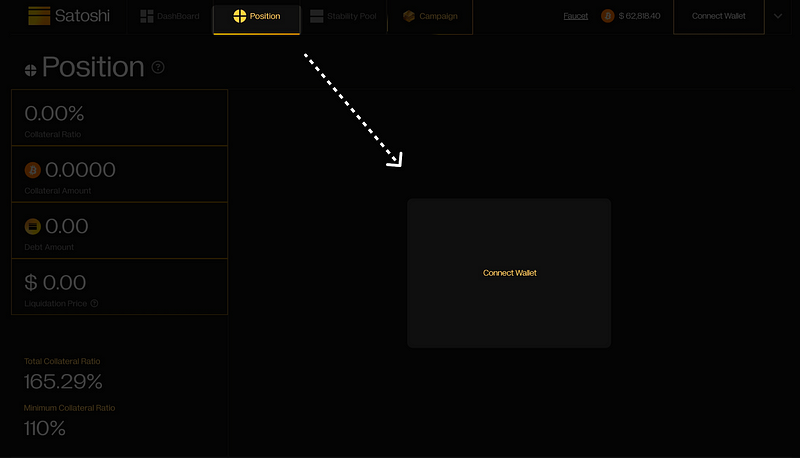Screen dimensions: 800x458
Task: Click the Position tab circle icon
Action: 240,16
